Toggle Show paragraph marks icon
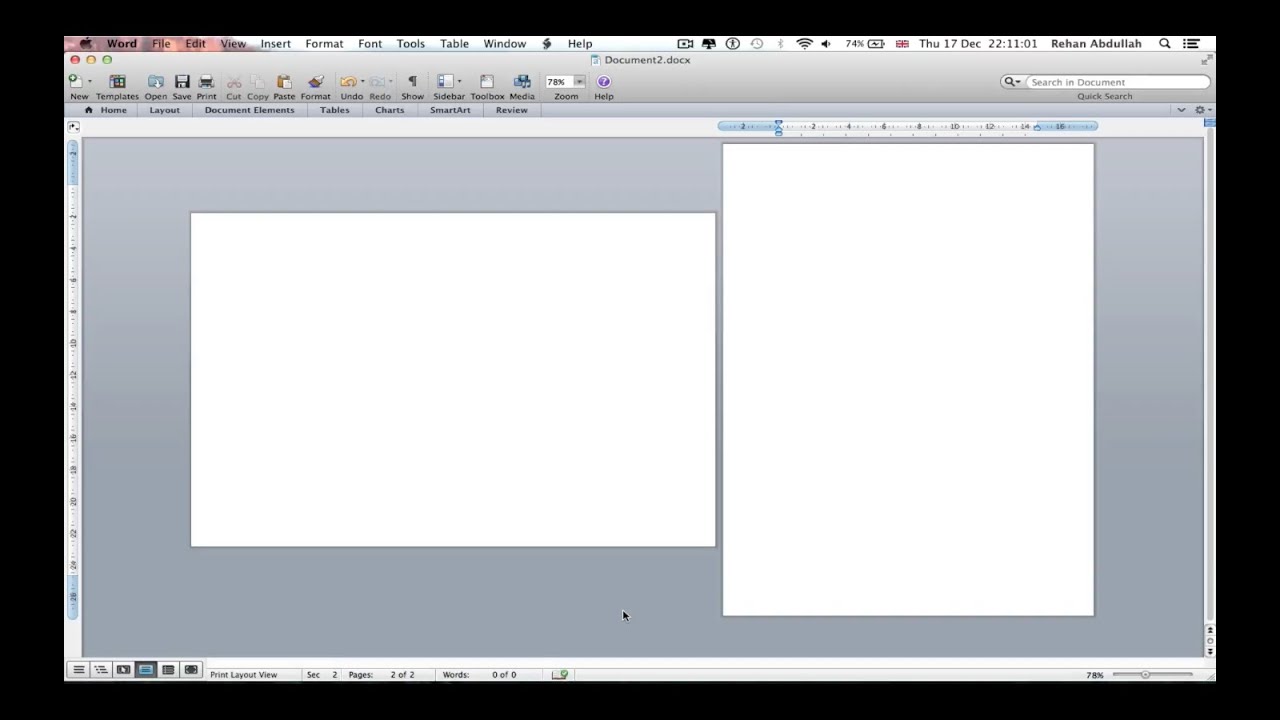 (412, 81)
